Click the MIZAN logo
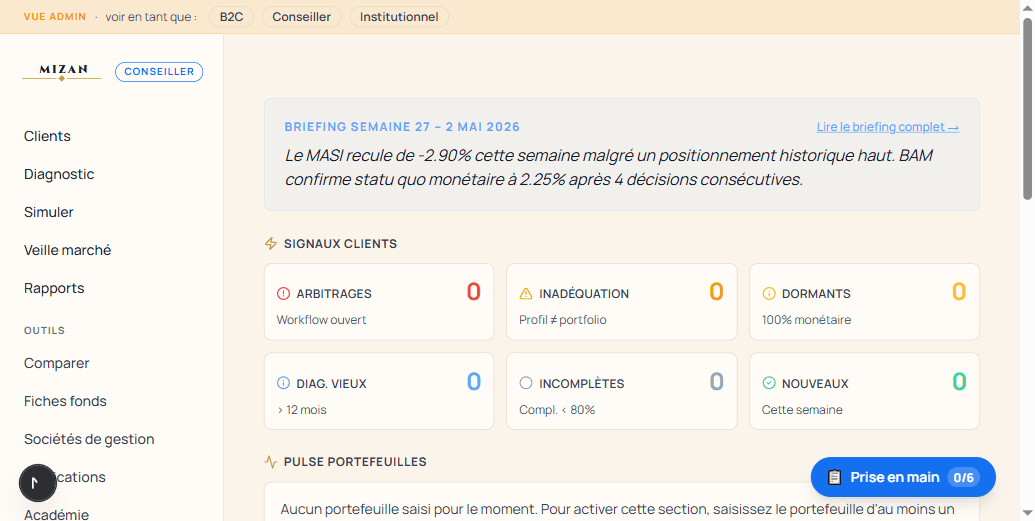 pyautogui.click(x=61, y=72)
